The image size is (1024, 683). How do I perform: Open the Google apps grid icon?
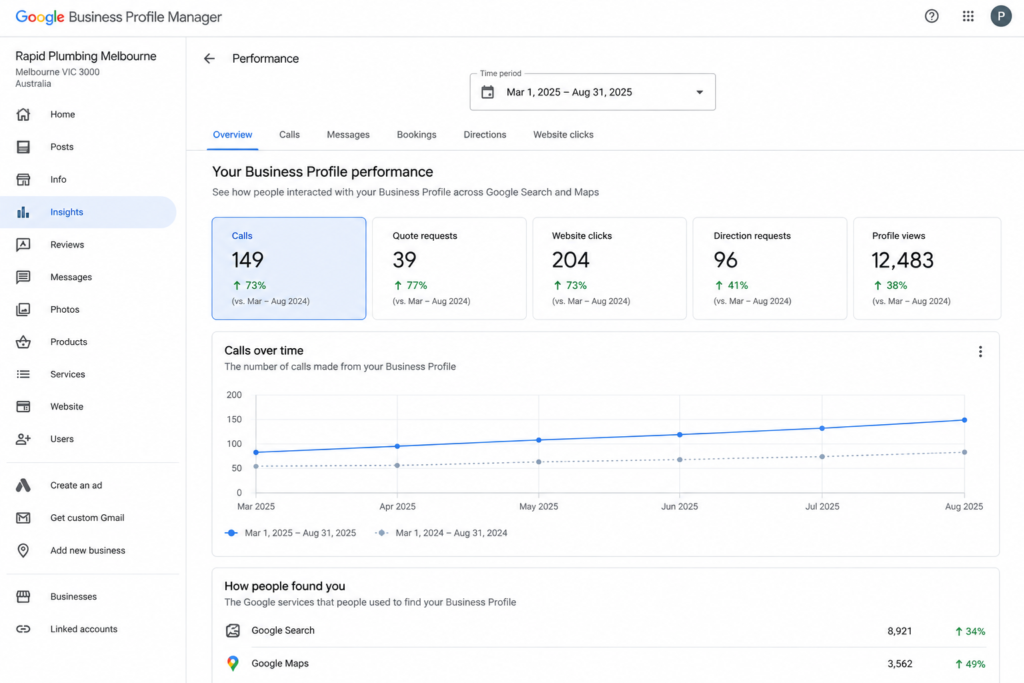(x=968, y=16)
